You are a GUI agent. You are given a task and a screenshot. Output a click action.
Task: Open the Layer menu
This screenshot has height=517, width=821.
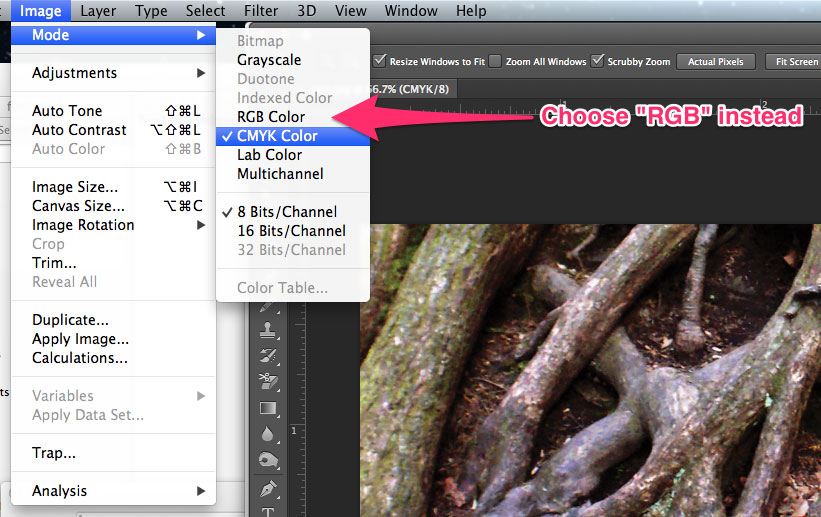98,10
